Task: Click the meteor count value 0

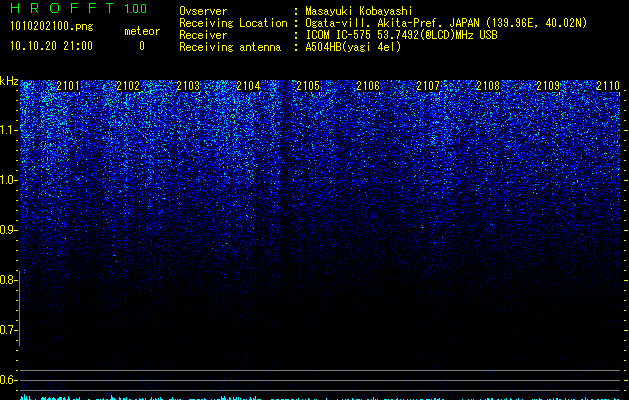Action: (x=142, y=46)
